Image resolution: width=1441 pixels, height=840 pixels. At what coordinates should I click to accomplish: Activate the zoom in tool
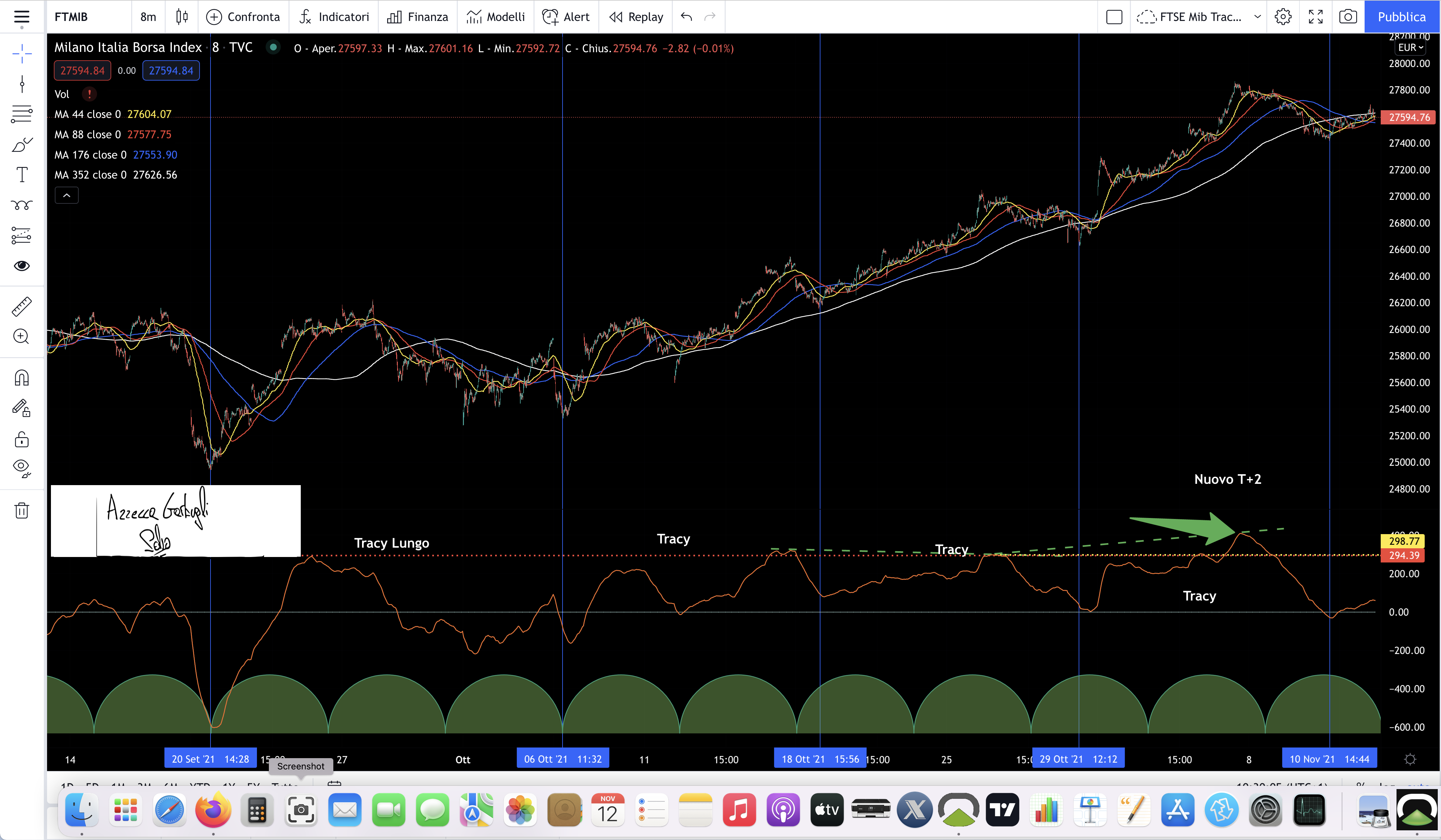click(22, 336)
